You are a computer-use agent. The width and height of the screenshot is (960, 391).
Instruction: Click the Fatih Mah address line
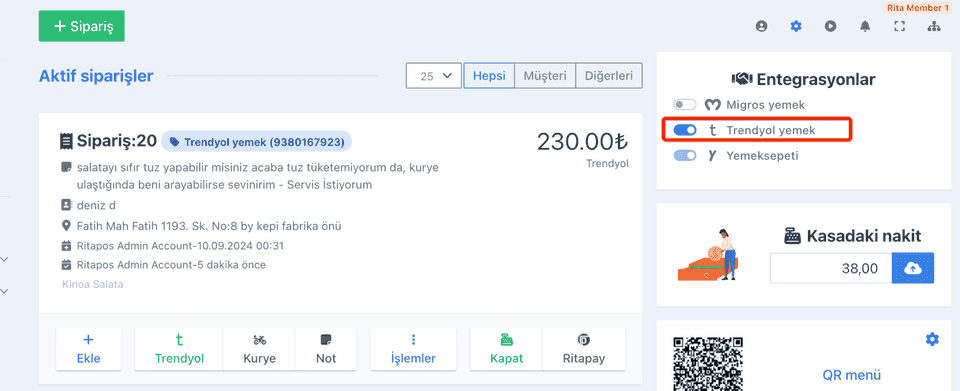tap(209, 226)
